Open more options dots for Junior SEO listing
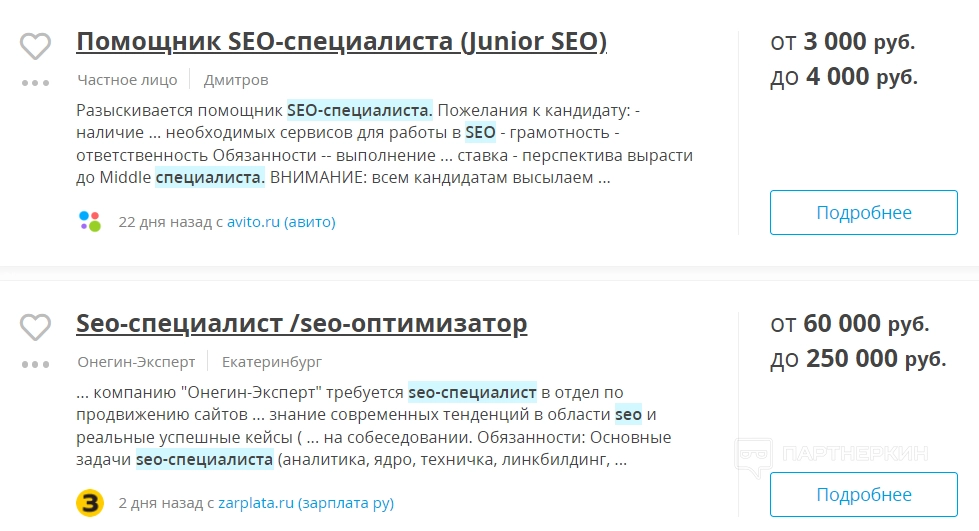 [x=36, y=83]
